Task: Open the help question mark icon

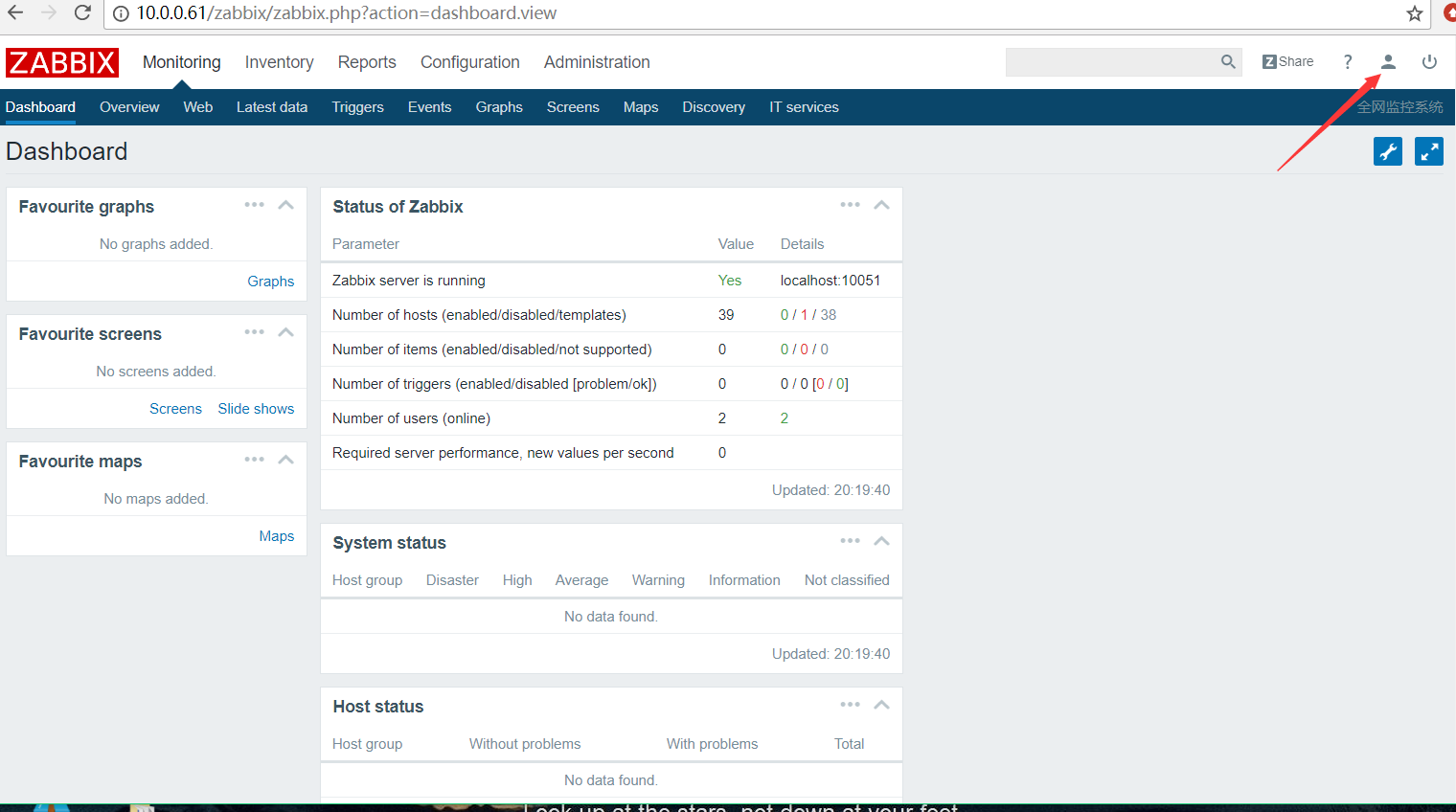Action: tap(1348, 62)
